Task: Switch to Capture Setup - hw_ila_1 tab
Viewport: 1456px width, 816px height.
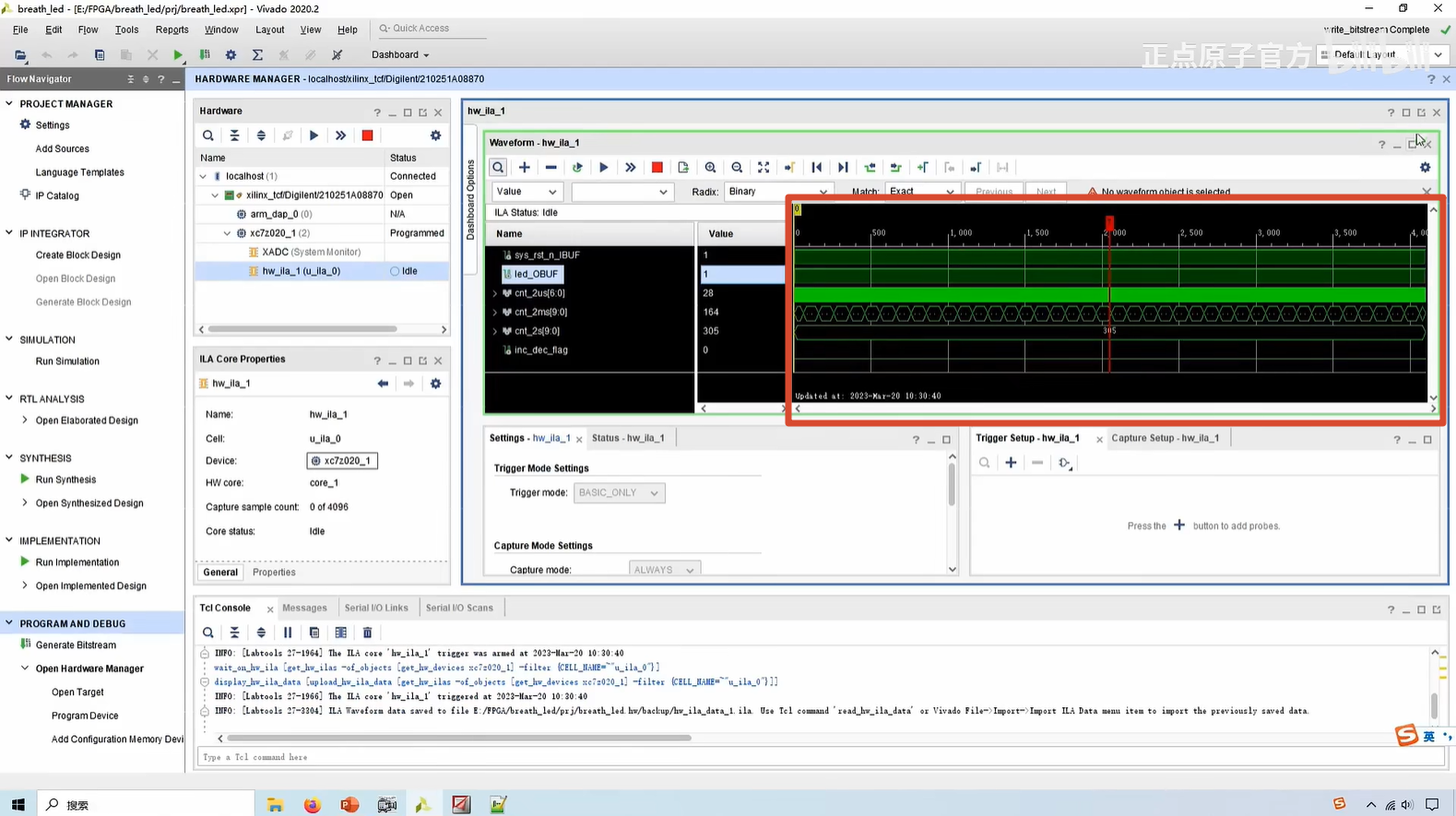Action: coord(1165,438)
